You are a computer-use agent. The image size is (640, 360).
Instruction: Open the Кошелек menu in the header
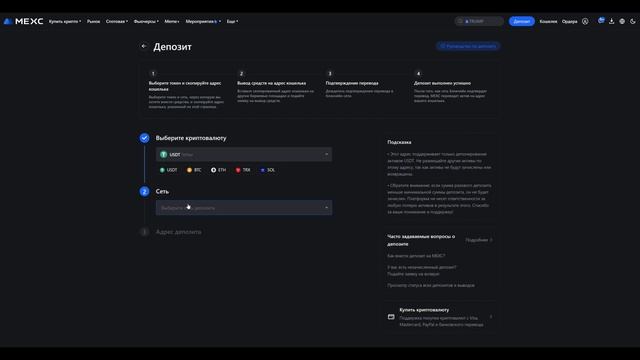pos(548,21)
